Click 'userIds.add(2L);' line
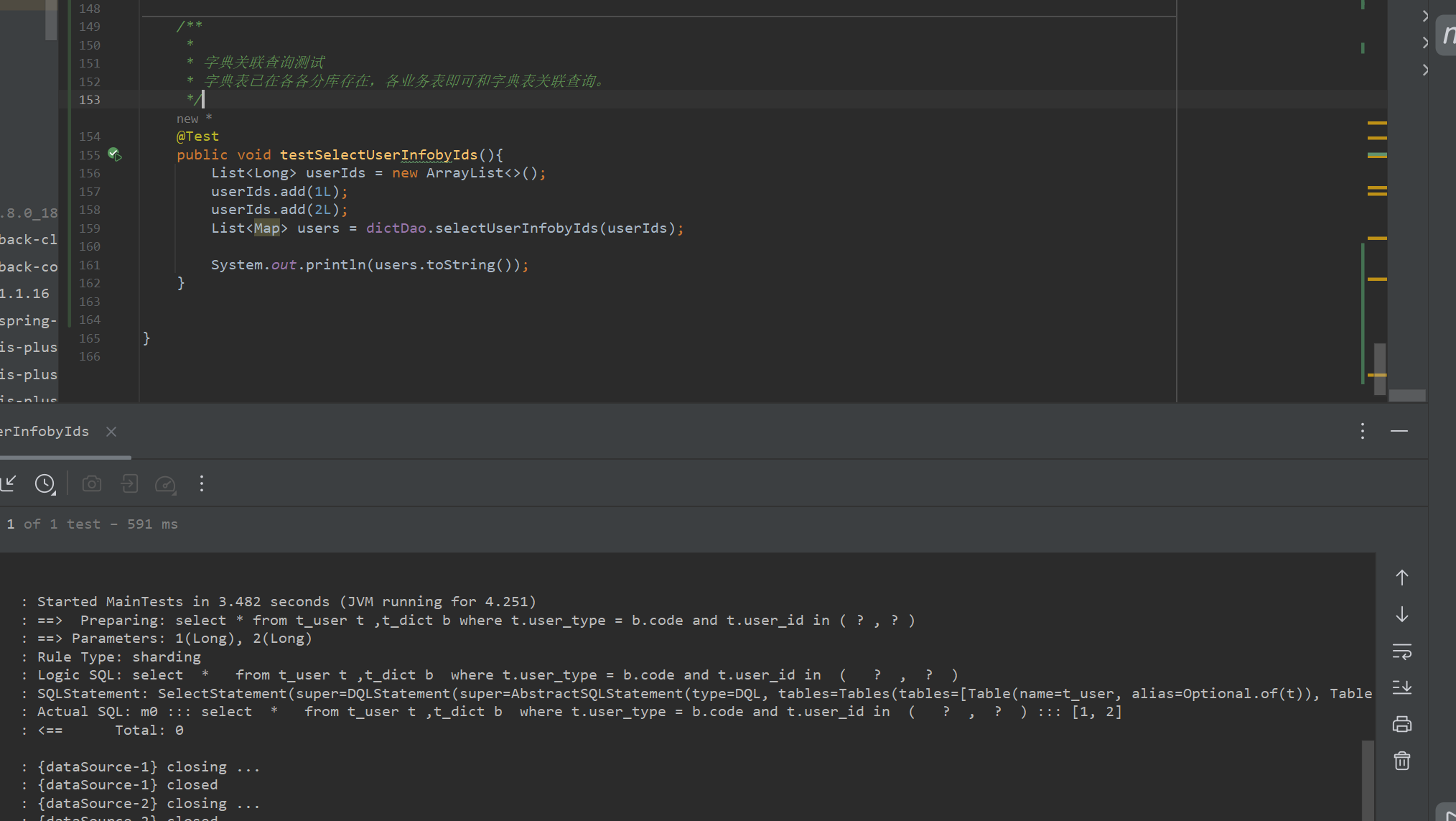 point(279,210)
